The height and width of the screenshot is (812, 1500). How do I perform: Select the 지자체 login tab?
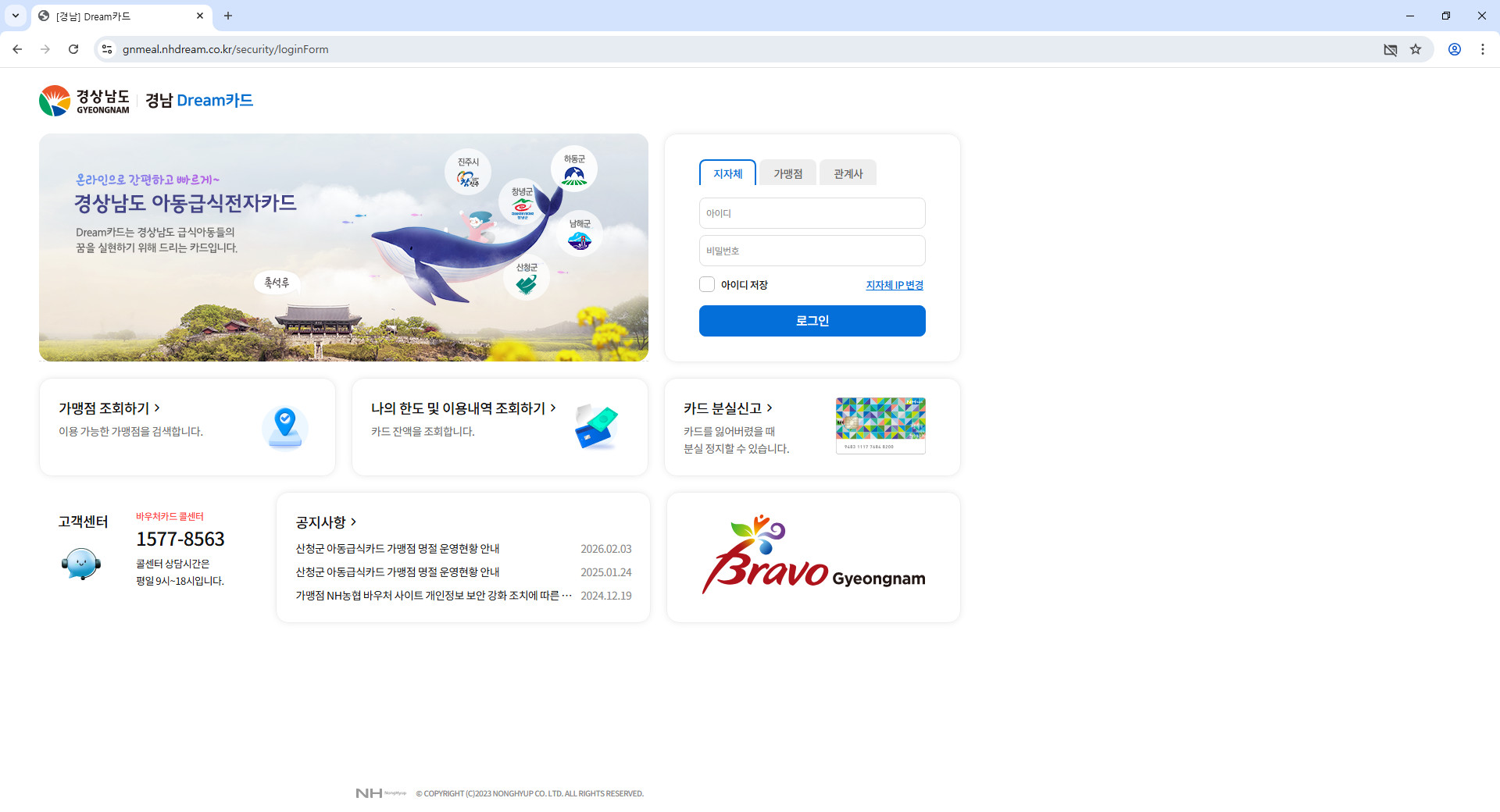[x=727, y=173]
